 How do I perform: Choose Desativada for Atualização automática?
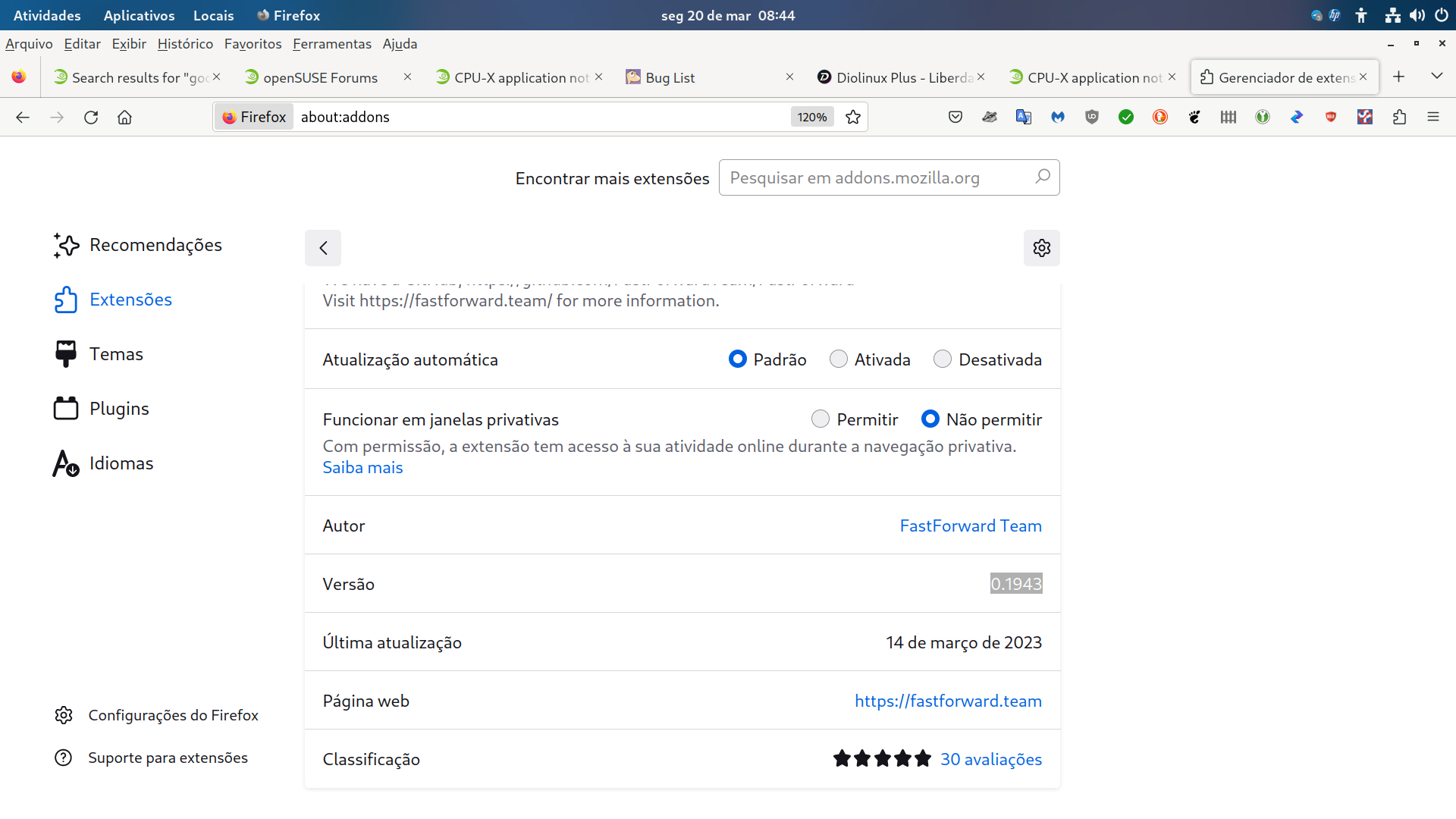point(943,359)
